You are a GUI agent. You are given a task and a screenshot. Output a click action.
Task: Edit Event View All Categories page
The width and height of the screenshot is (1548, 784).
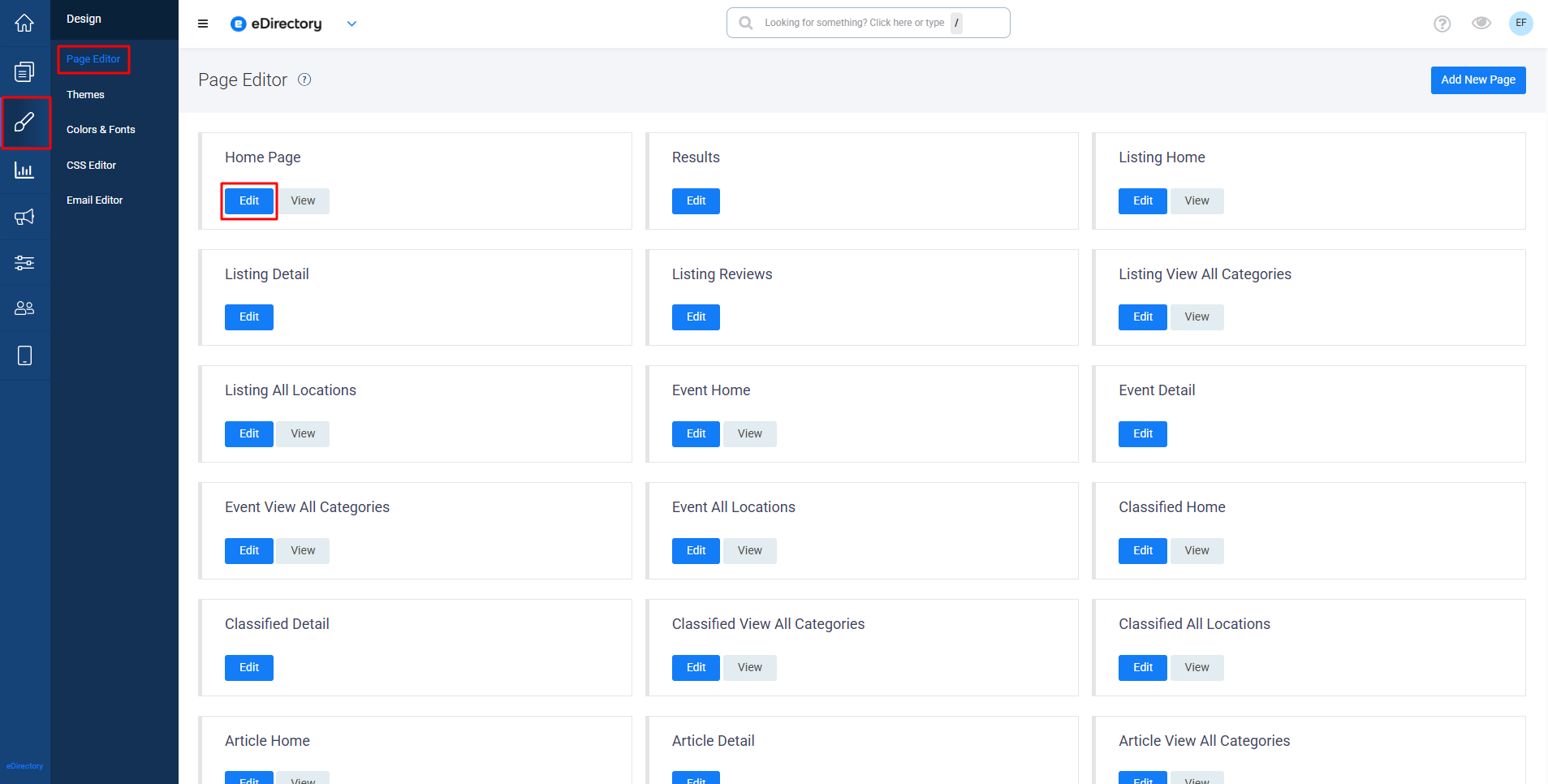(x=249, y=551)
